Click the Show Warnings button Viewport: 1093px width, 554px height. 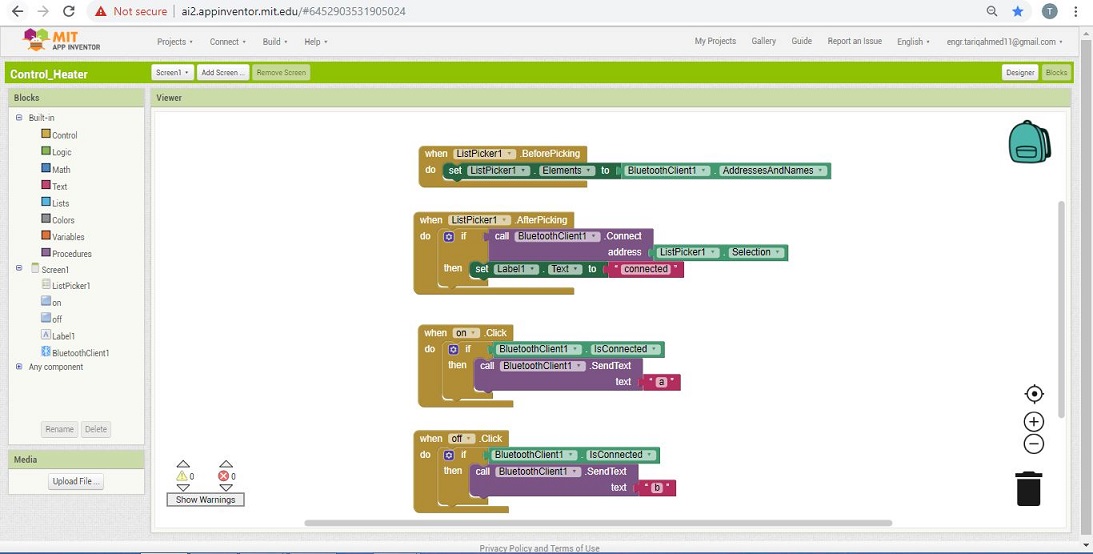[x=206, y=500]
